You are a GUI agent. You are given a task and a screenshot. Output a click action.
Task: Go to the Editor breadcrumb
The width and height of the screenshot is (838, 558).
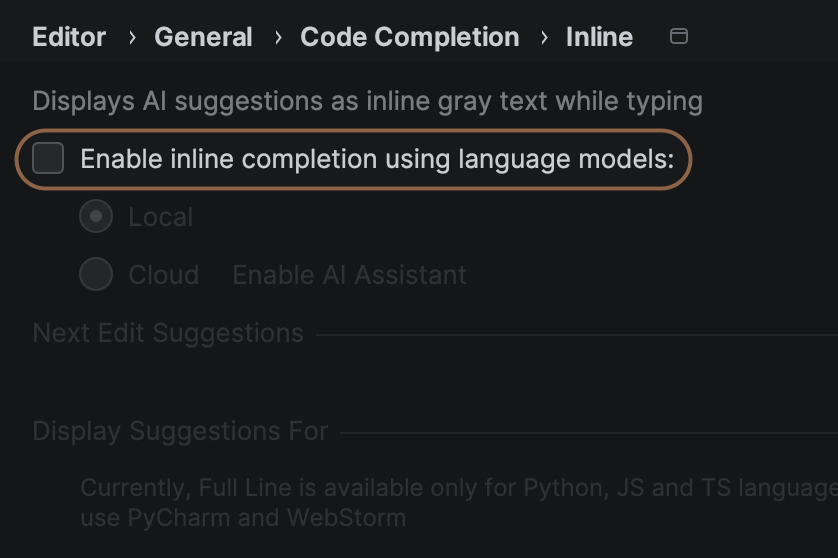pyautogui.click(x=69, y=37)
